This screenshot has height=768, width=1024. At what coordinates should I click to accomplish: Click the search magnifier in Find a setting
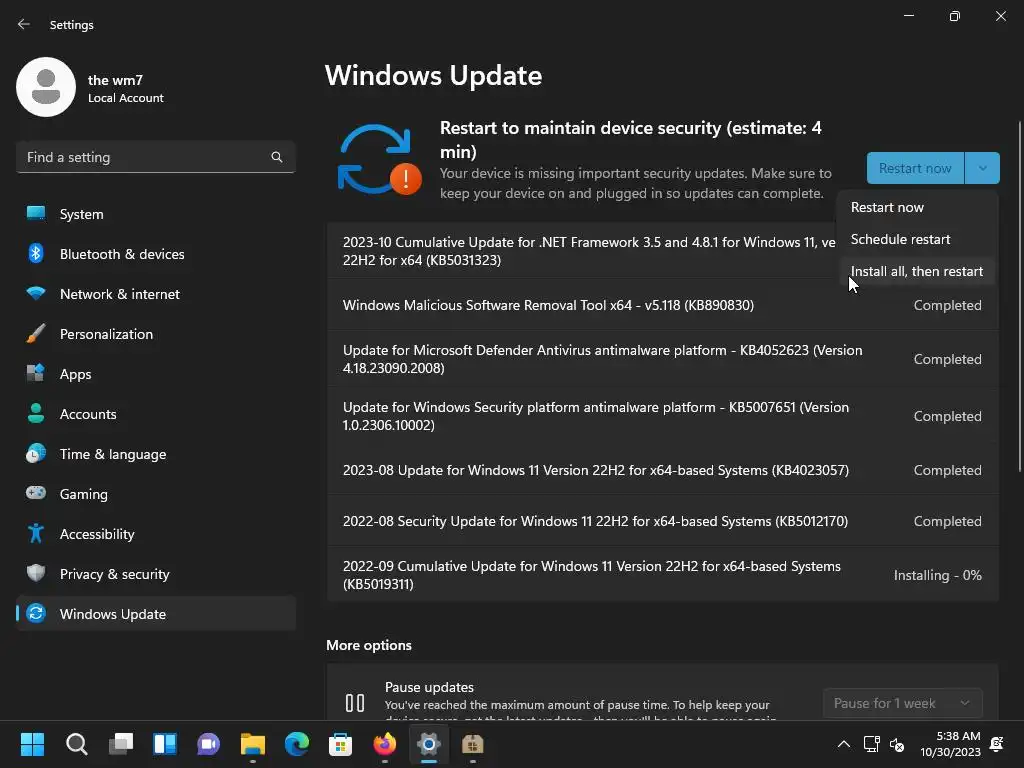(277, 157)
